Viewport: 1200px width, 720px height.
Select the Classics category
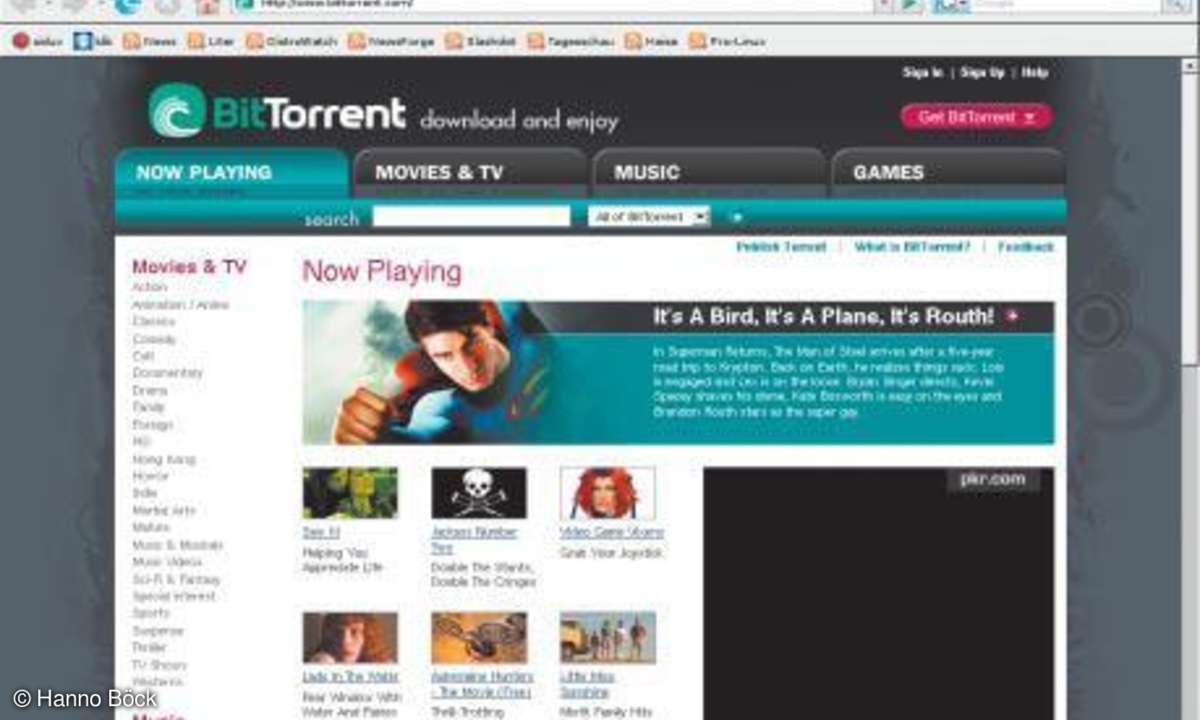(153, 321)
